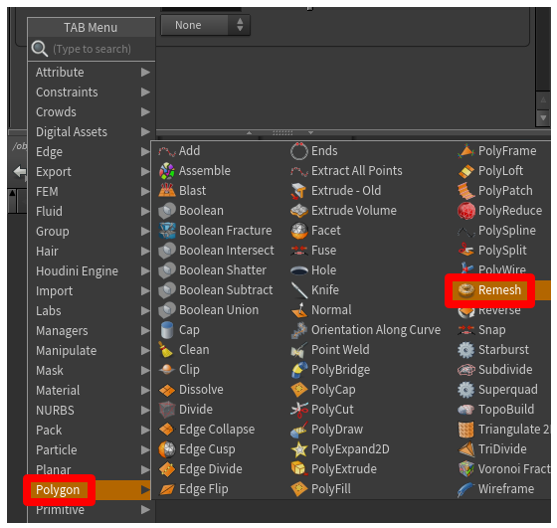Image resolution: width=557 pixels, height=528 pixels.
Task: Click the PolyExtrude icon
Action: click(299, 469)
